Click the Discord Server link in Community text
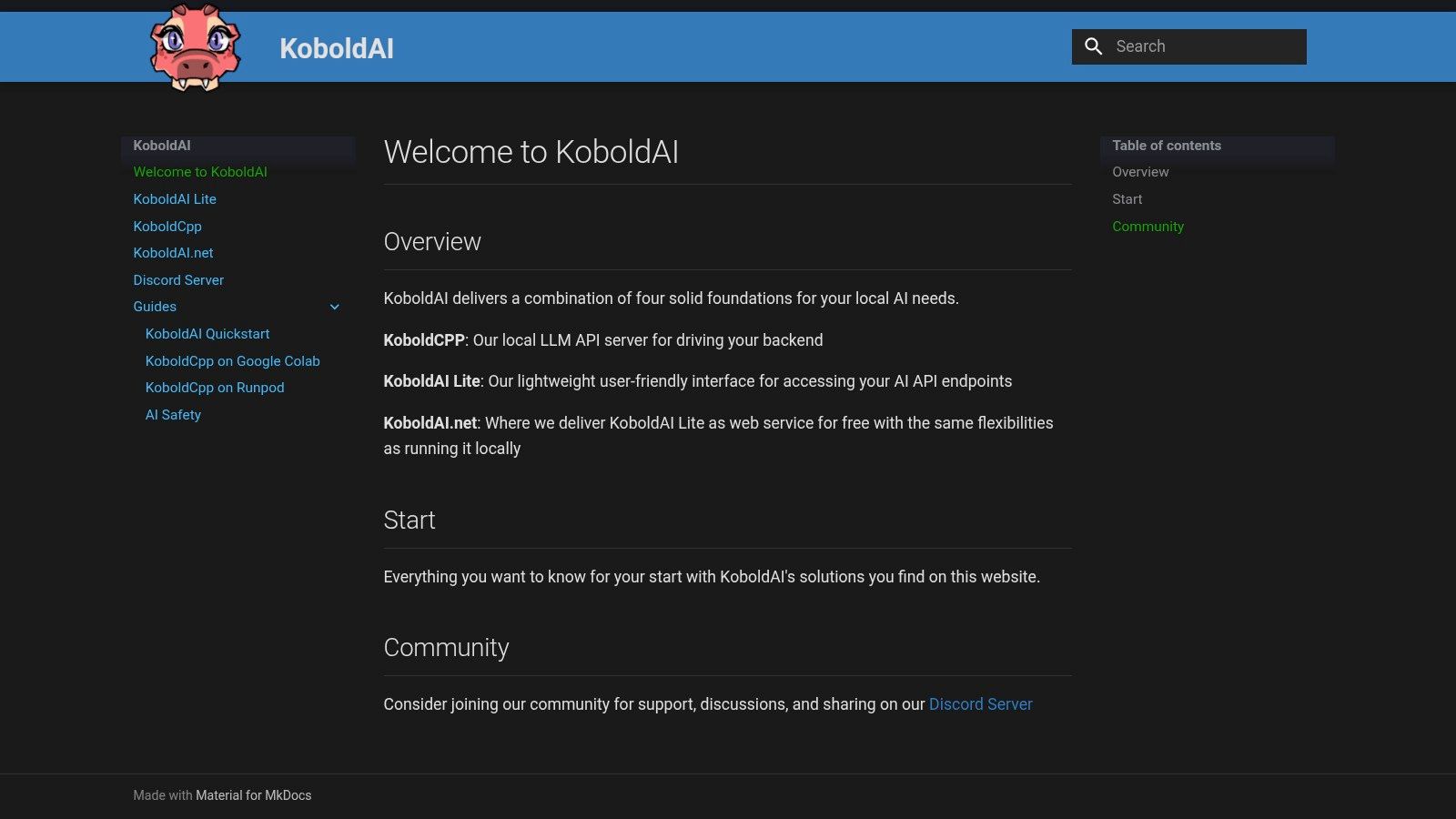The image size is (1456, 819). (980, 703)
